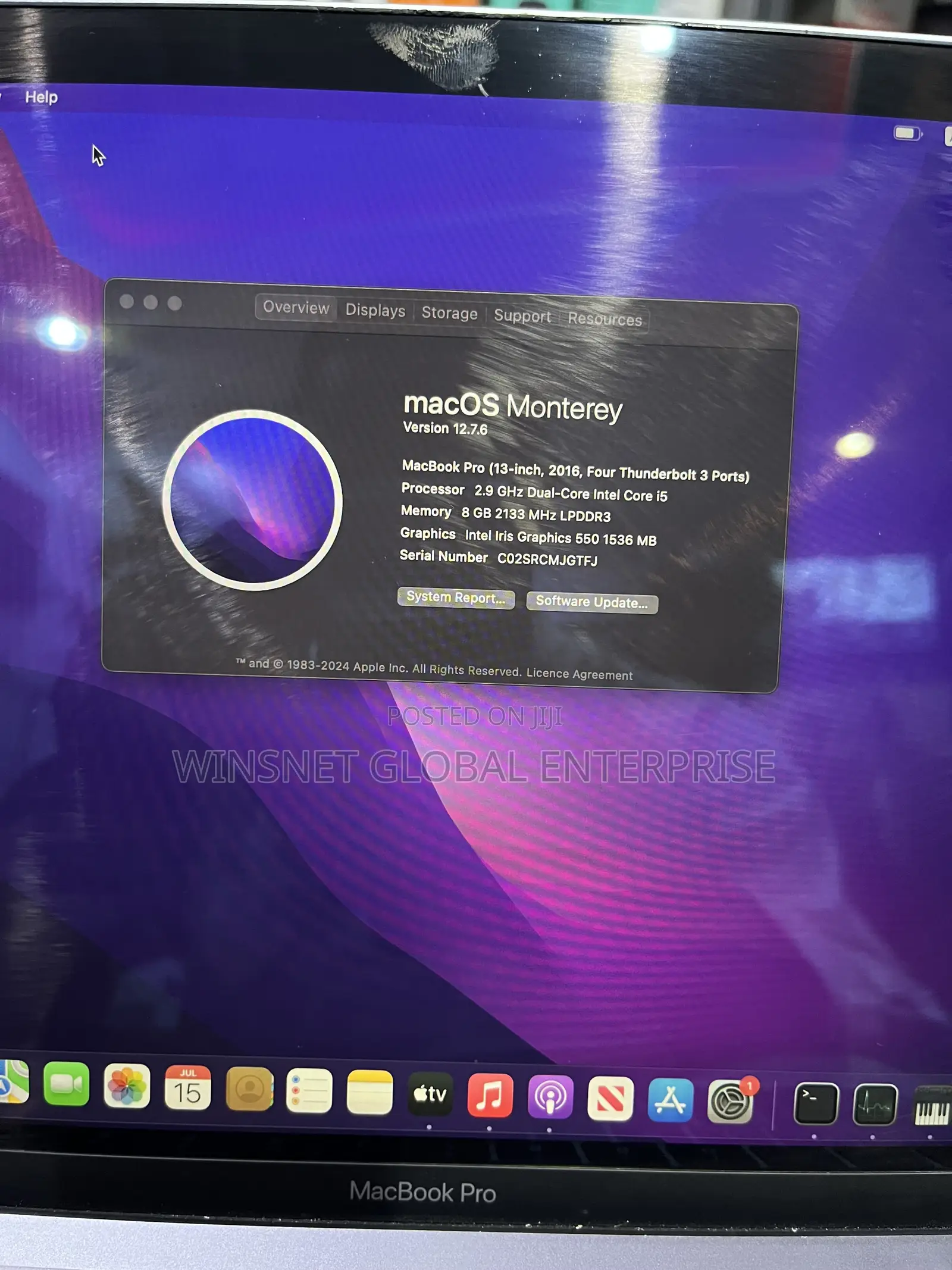Select the MacBook Pro 13-inch 2016 model line

(575, 471)
